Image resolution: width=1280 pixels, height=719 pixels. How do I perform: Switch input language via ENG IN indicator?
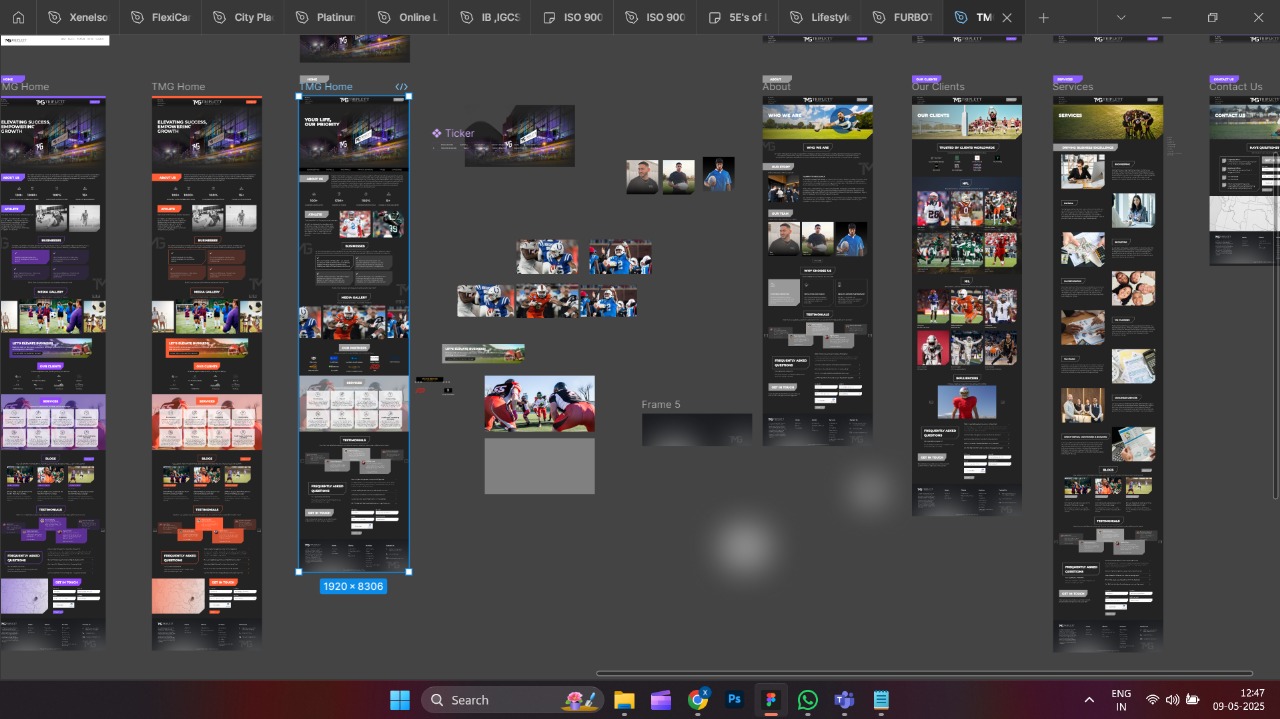[x=1121, y=700]
